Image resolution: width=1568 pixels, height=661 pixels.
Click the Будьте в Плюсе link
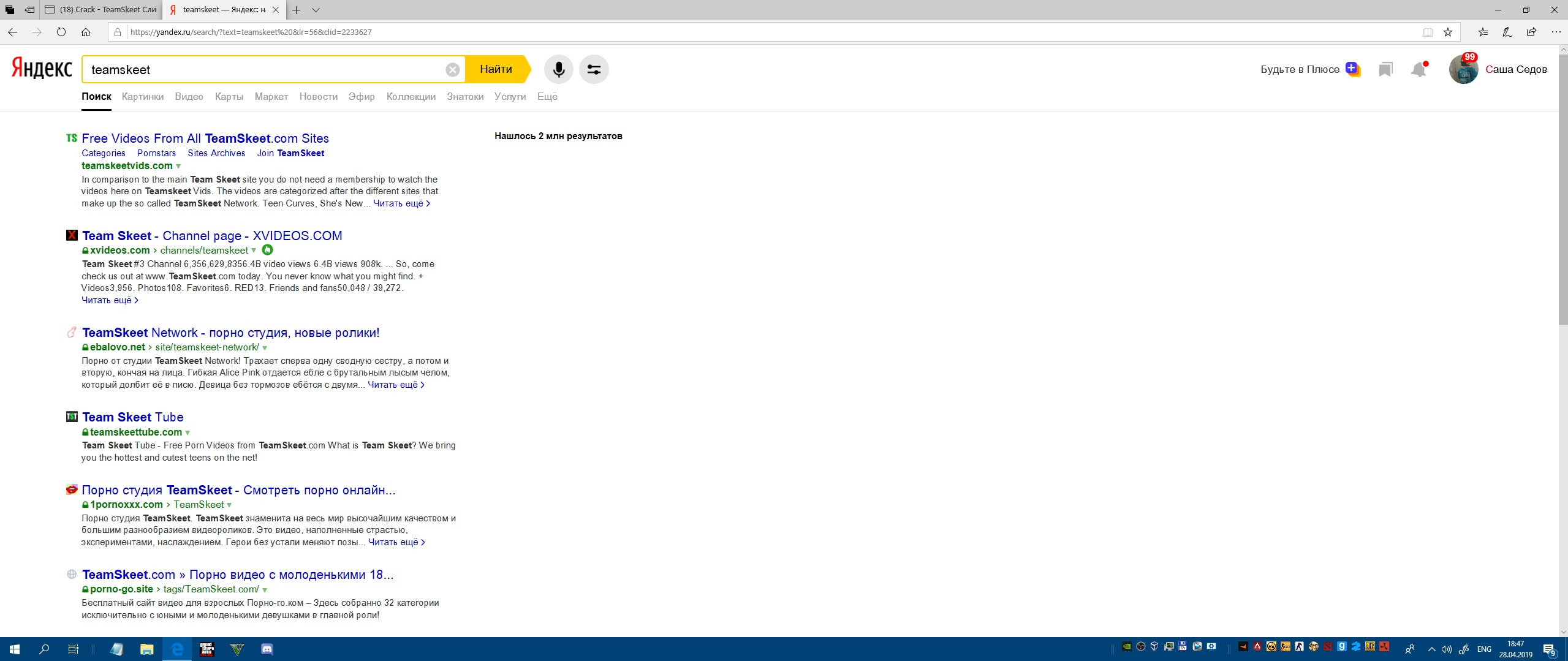tap(1300, 69)
